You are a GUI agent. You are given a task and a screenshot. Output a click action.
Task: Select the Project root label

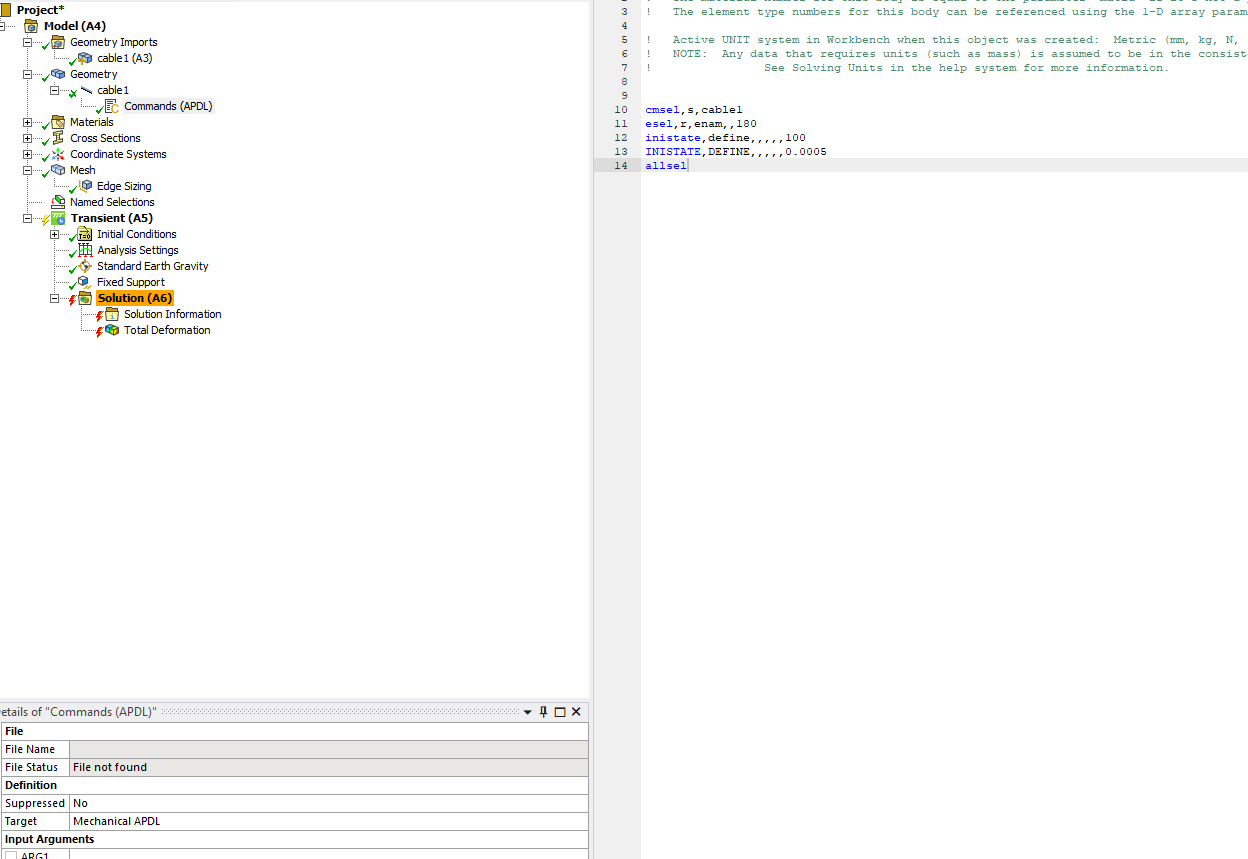[x=40, y=10]
